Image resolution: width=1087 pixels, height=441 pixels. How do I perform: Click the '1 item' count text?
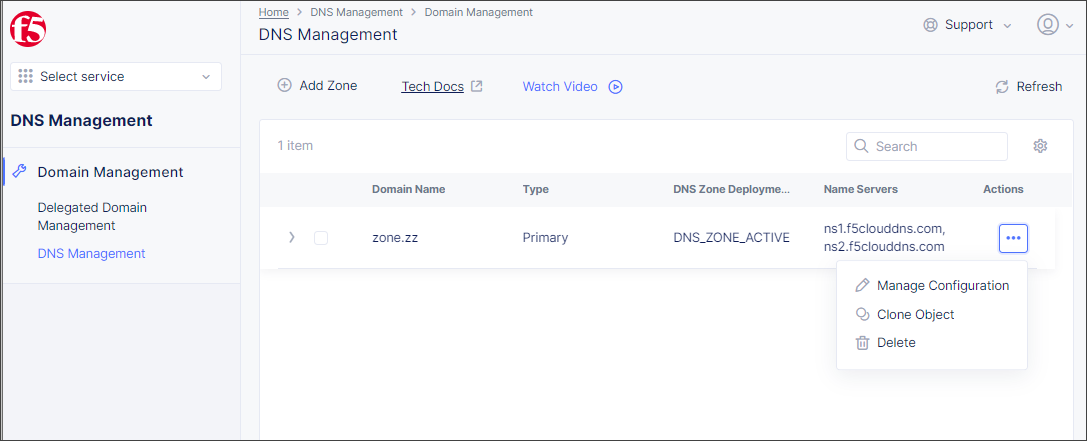(x=295, y=146)
